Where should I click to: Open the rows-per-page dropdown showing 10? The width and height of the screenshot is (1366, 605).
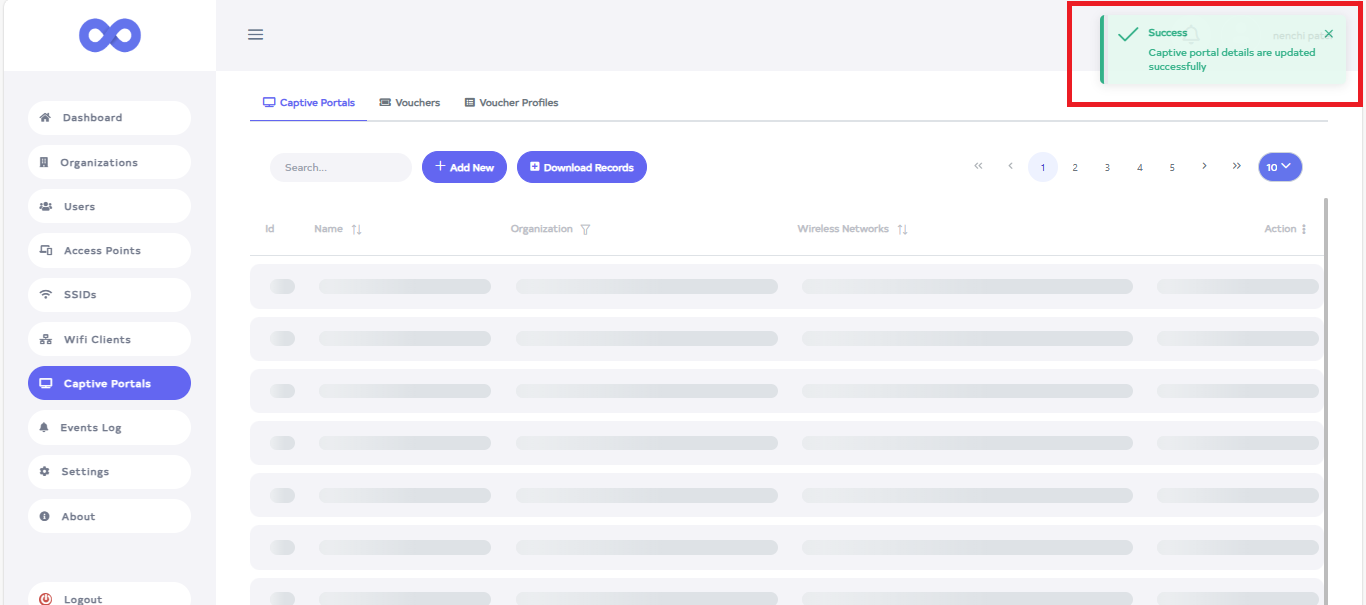tap(1279, 167)
